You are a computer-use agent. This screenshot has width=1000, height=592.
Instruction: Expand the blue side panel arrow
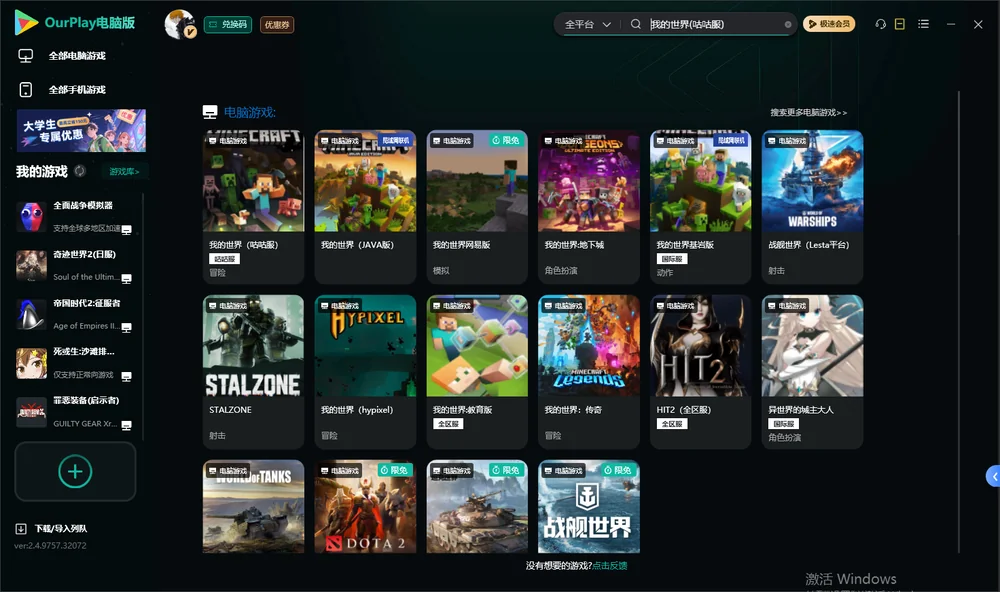[993, 477]
